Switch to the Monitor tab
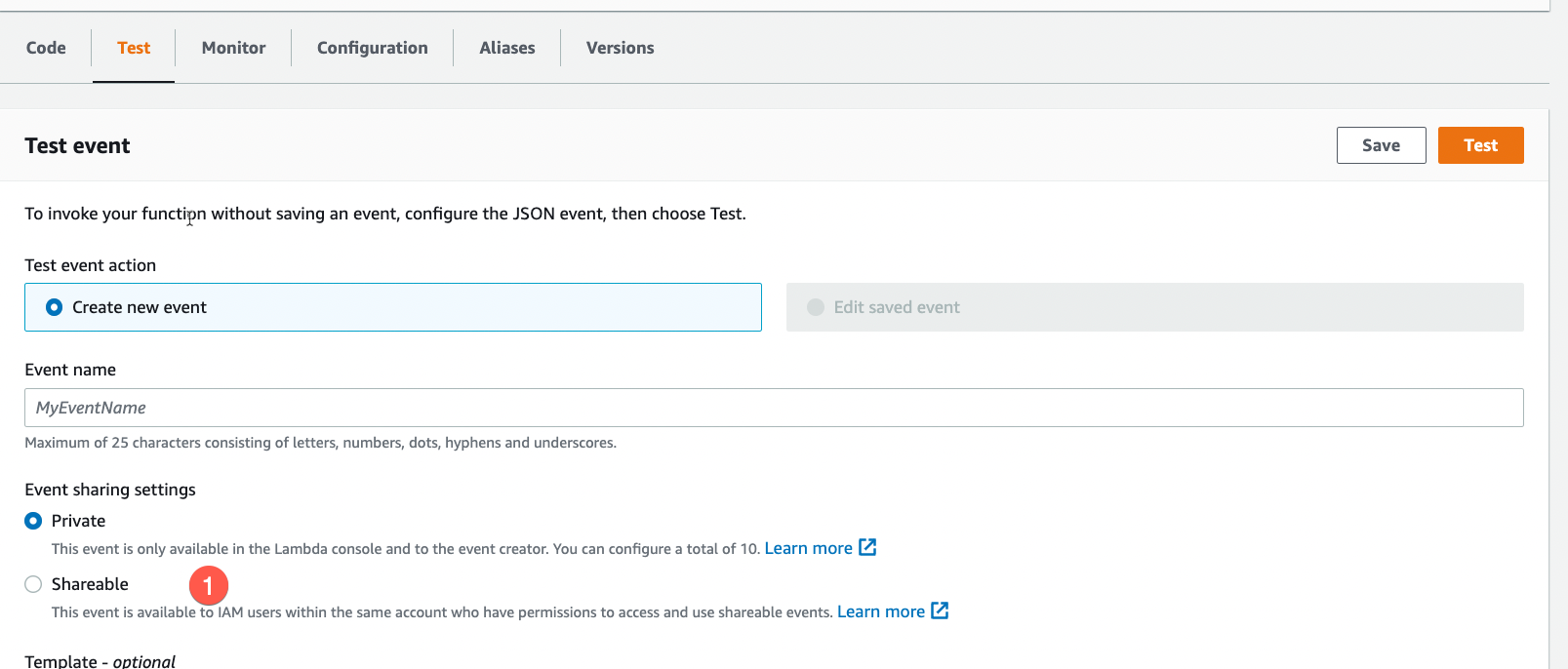The width and height of the screenshot is (1568, 669). point(233,48)
